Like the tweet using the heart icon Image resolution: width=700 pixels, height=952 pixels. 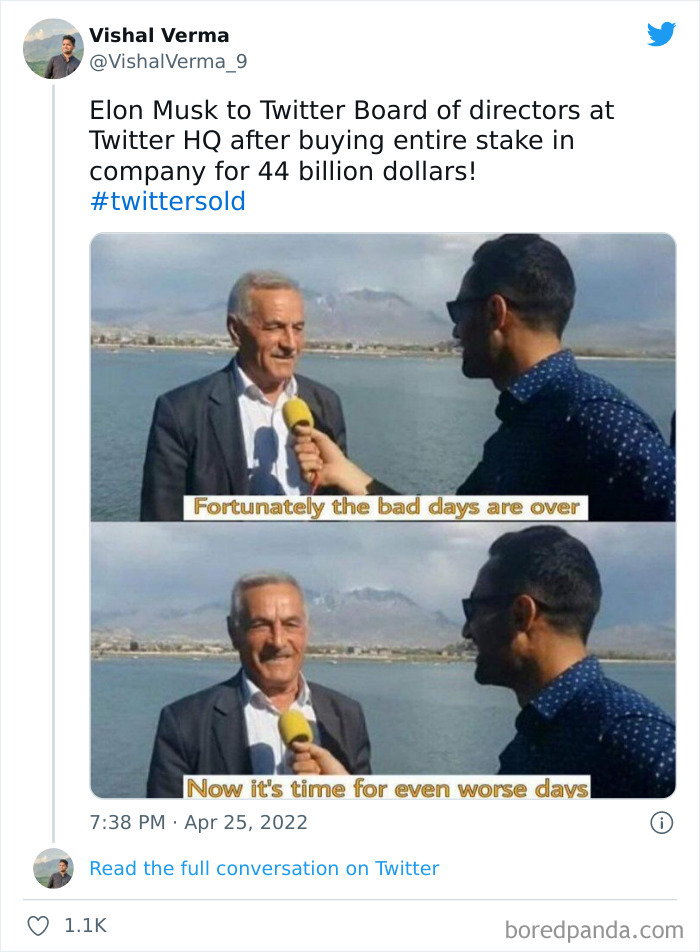[37, 926]
